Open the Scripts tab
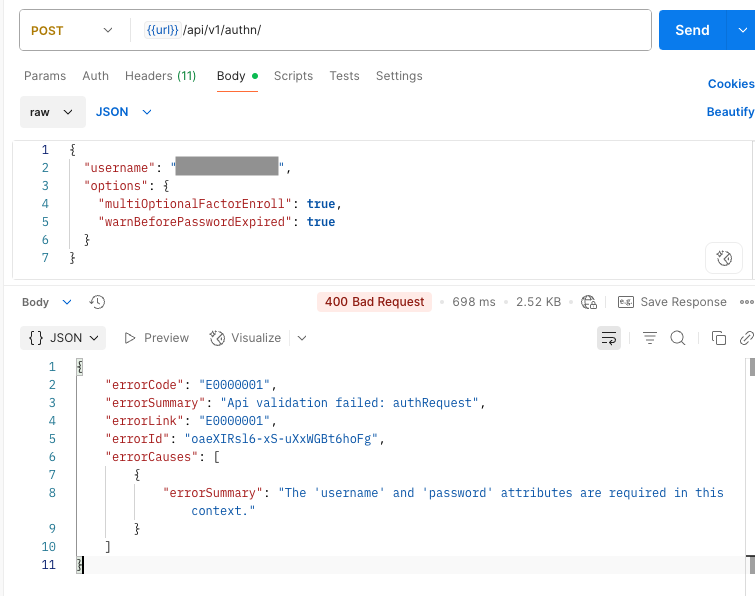 [x=293, y=76]
